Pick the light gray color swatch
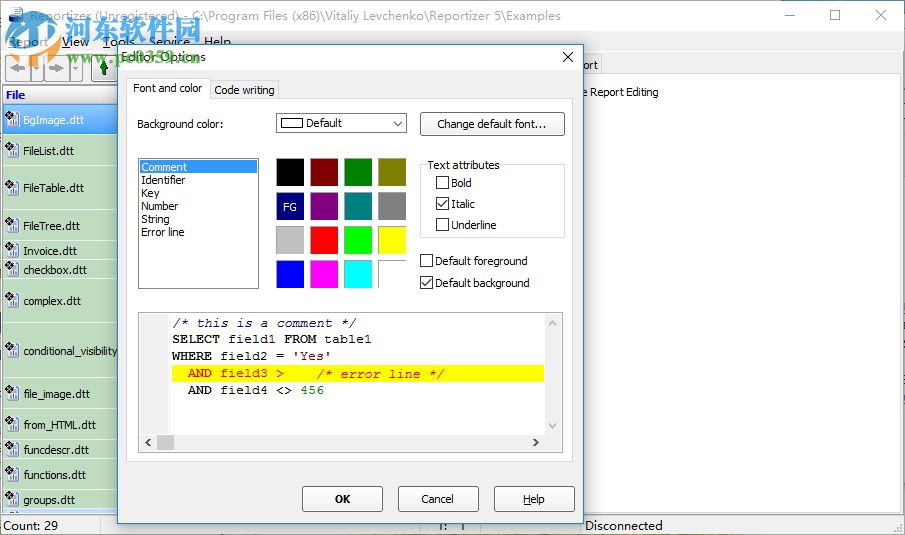Screen dimensions: 905x535 click(x=290, y=240)
